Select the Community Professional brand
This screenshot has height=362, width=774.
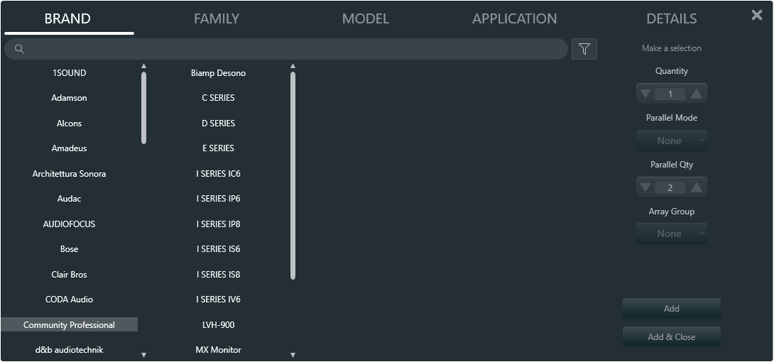click(69, 325)
